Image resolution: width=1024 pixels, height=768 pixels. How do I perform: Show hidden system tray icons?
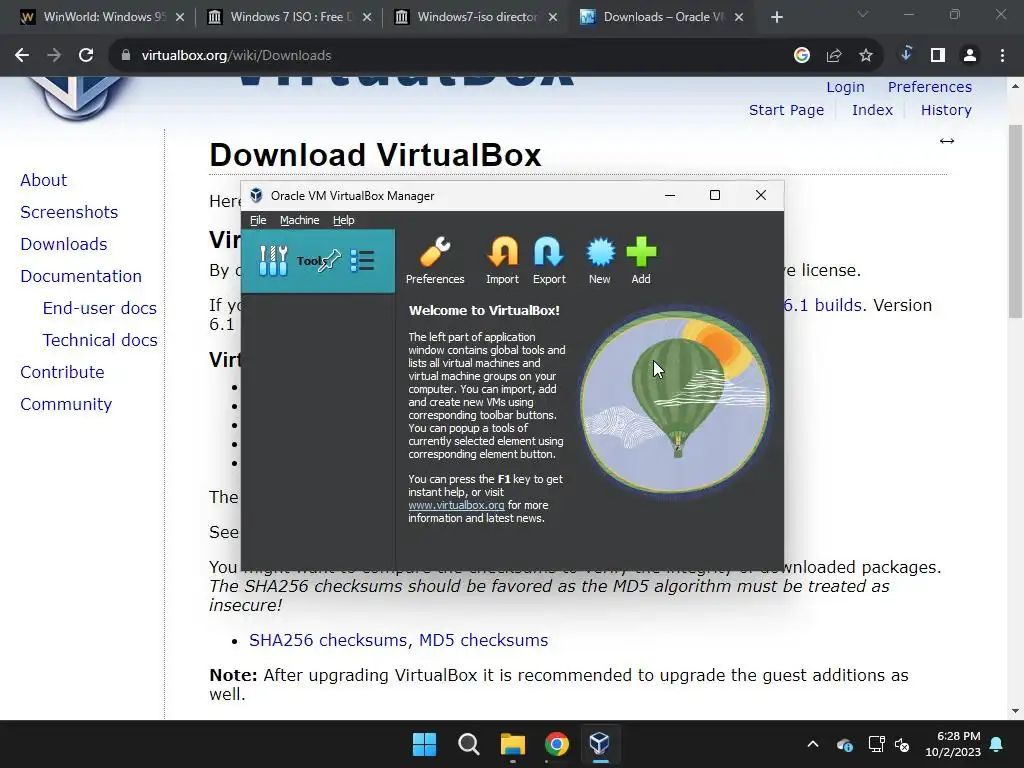click(x=812, y=744)
